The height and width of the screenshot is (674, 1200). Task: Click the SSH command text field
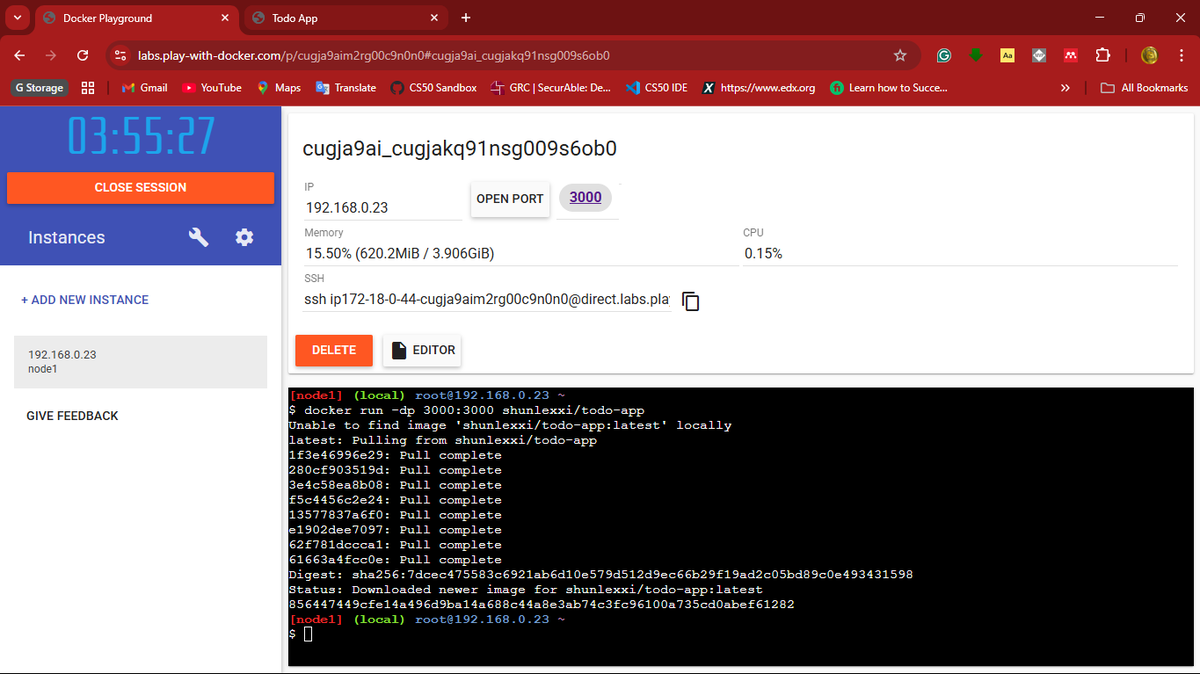click(x=487, y=300)
